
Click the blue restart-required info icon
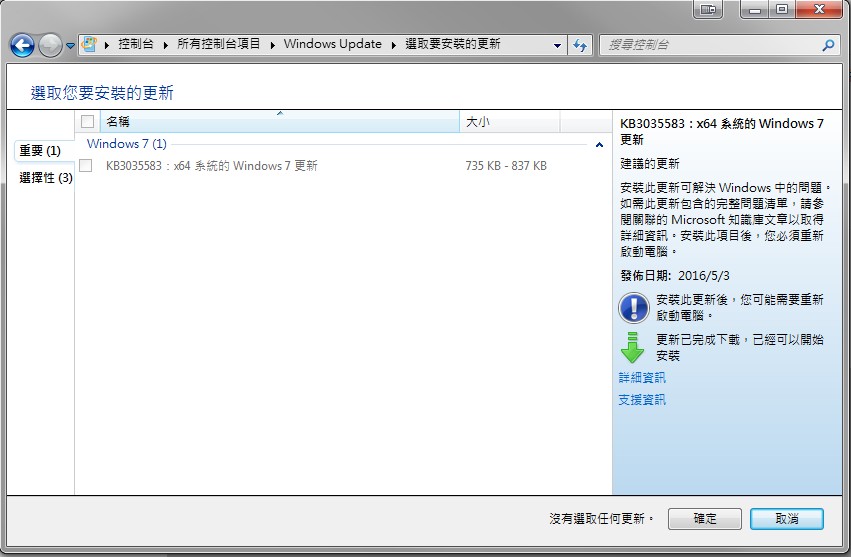click(634, 307)
